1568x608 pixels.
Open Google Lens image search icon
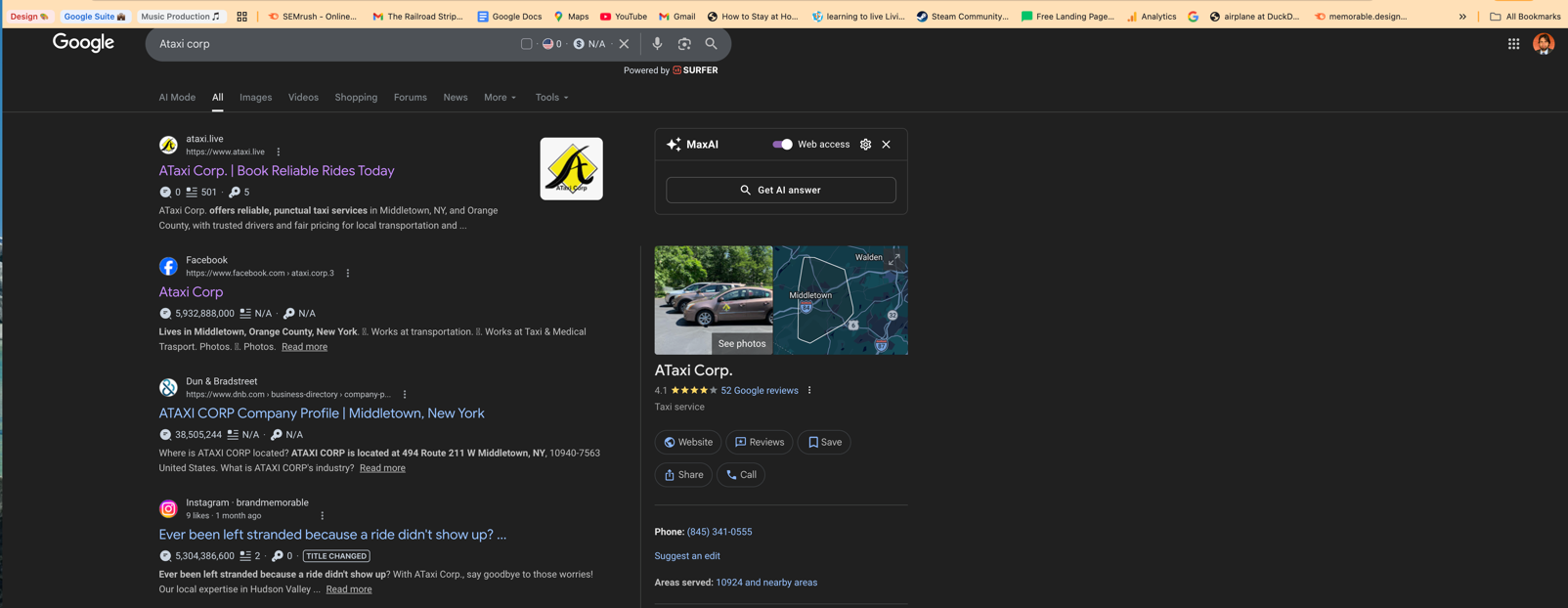click(x=684, y=44)
